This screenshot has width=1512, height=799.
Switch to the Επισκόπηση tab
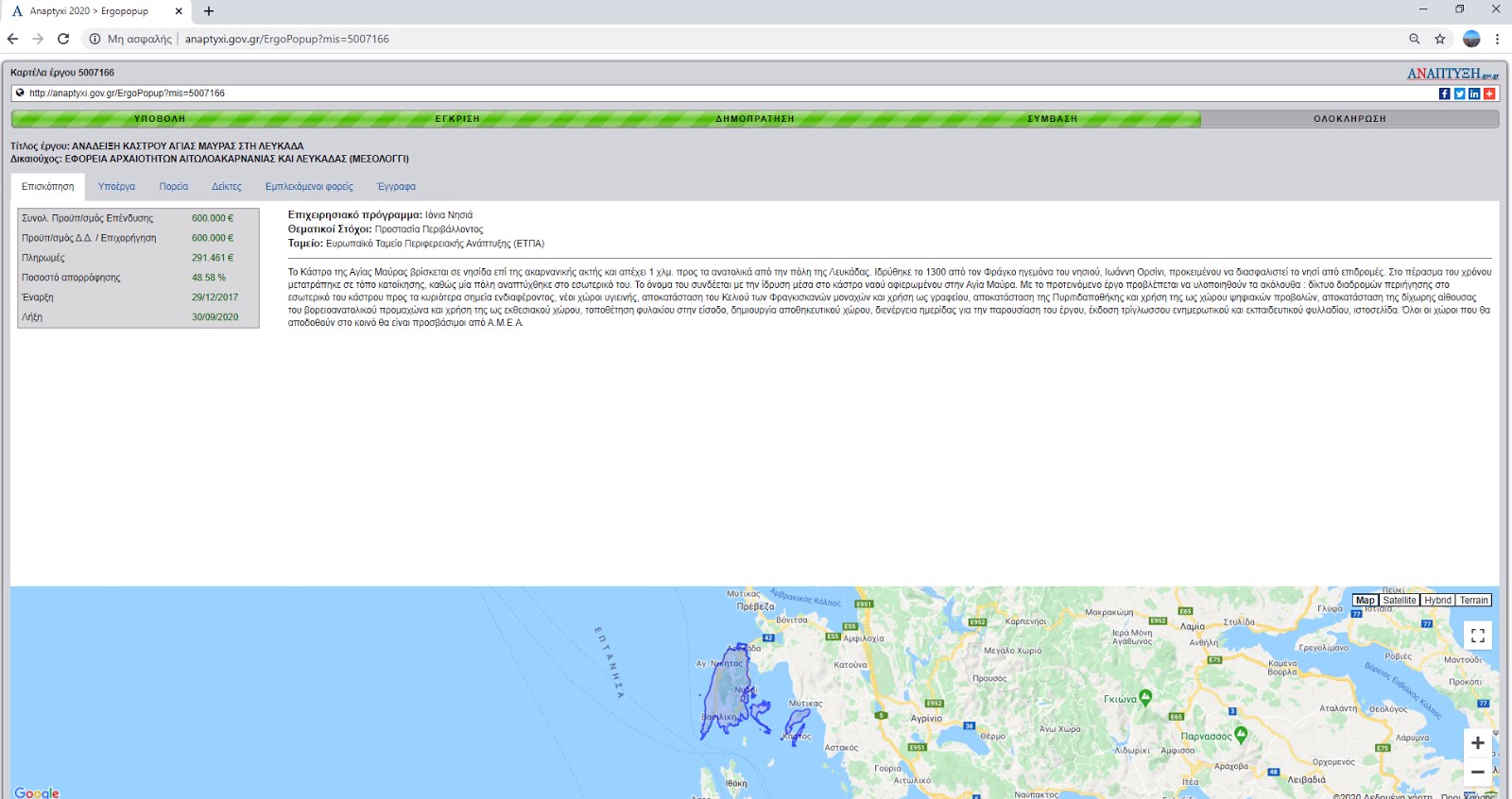coord(47,187)
